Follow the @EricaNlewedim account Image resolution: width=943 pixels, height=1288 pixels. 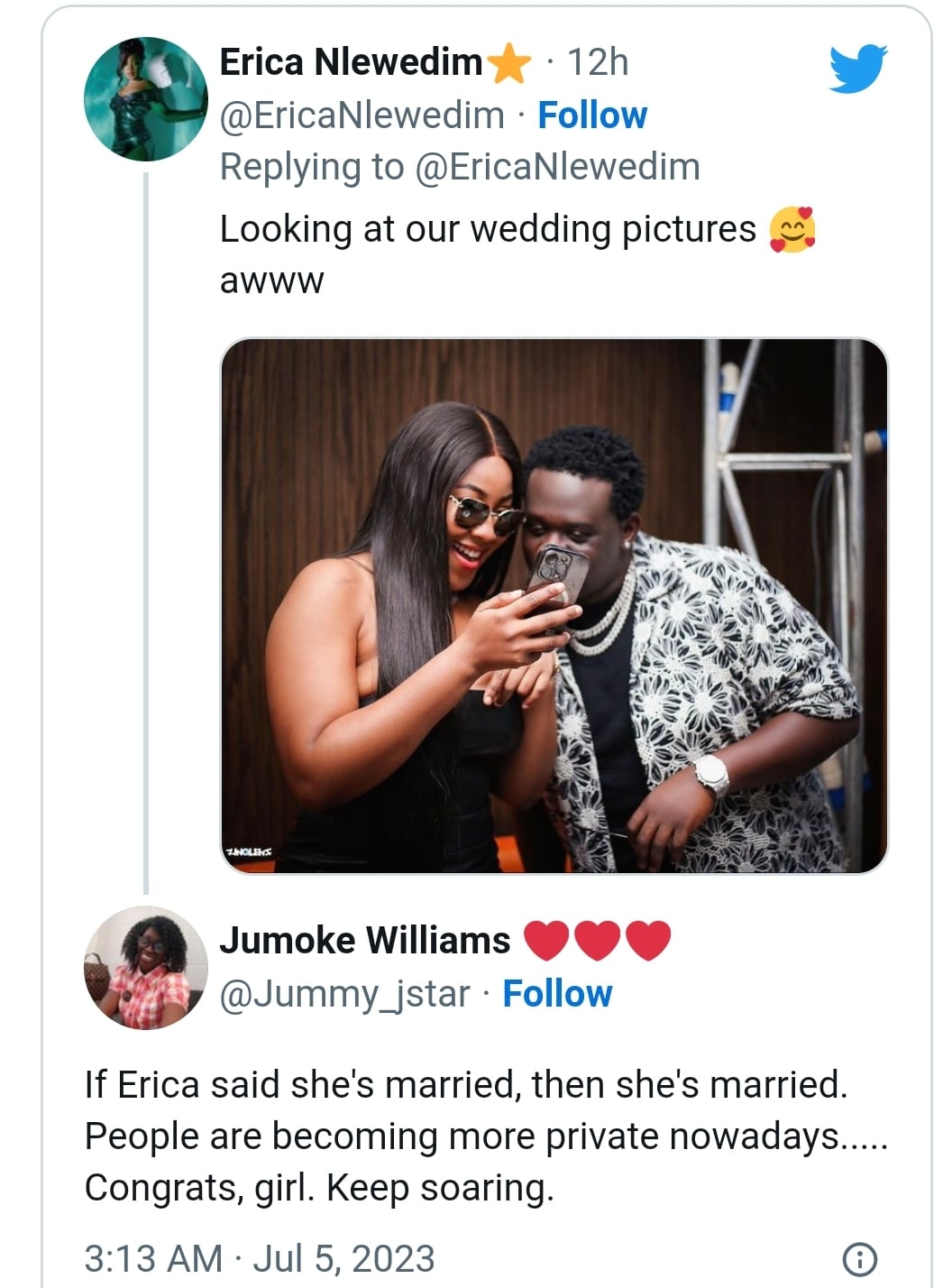[592, 115]
